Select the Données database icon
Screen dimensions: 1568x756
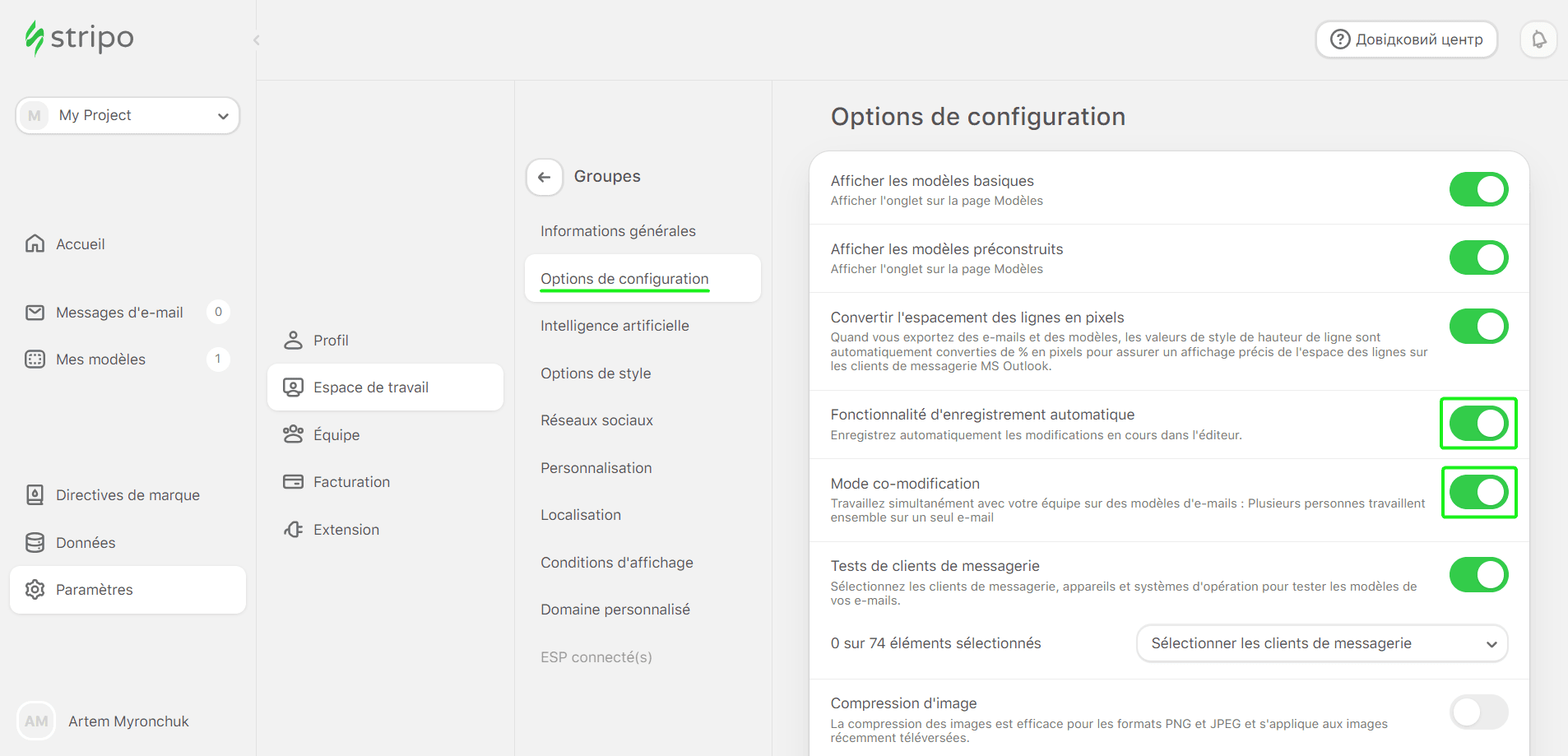[x=34, y=542]
